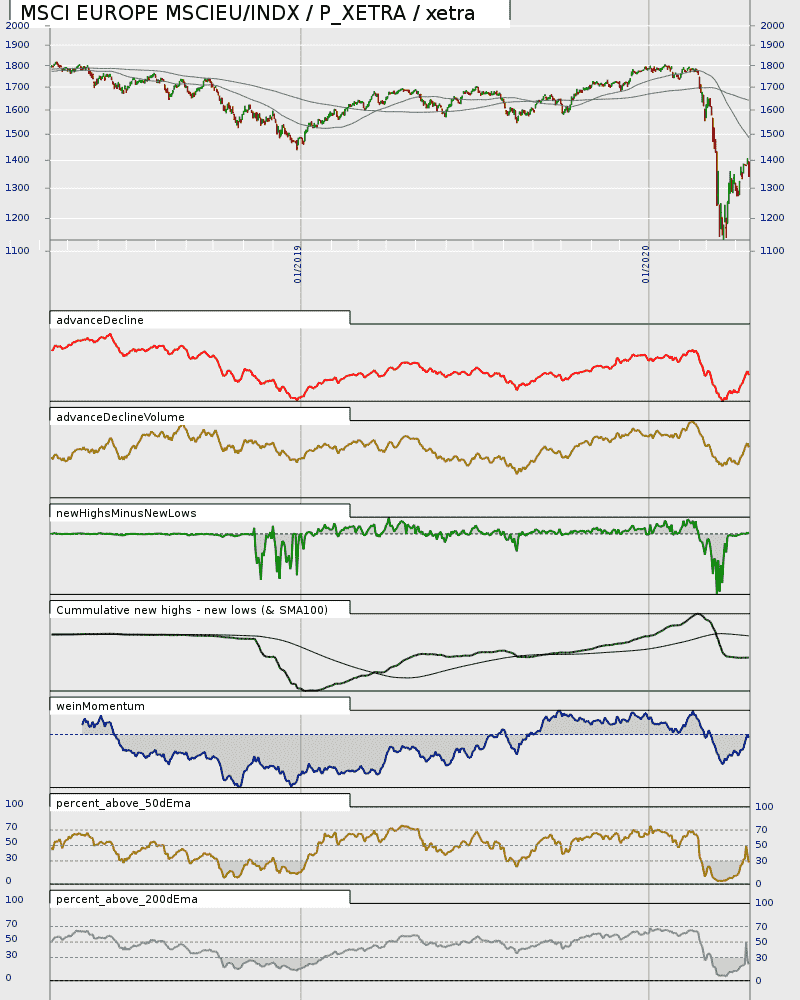Image resolution: width=800 pixels, height=1000 pixels.
Task: Select the advanceDeclineVolume panel label
Action: [x=120, y=417]
